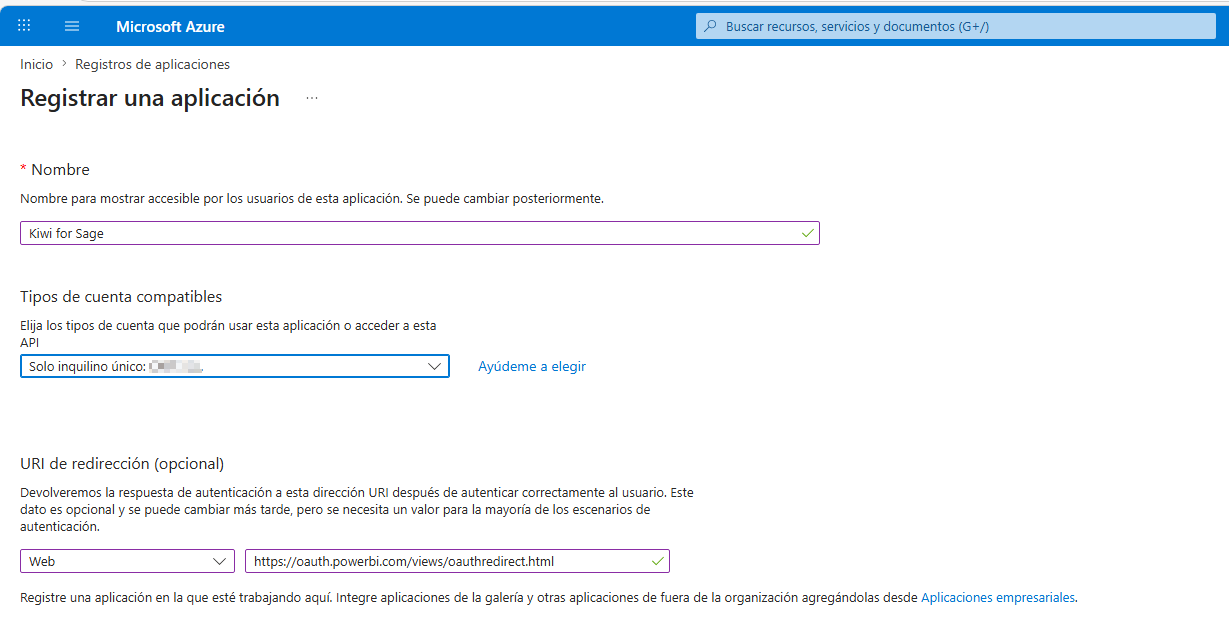Go to Inicio breadcrumb
The image size is (1229, 640).
coord(37,64)
